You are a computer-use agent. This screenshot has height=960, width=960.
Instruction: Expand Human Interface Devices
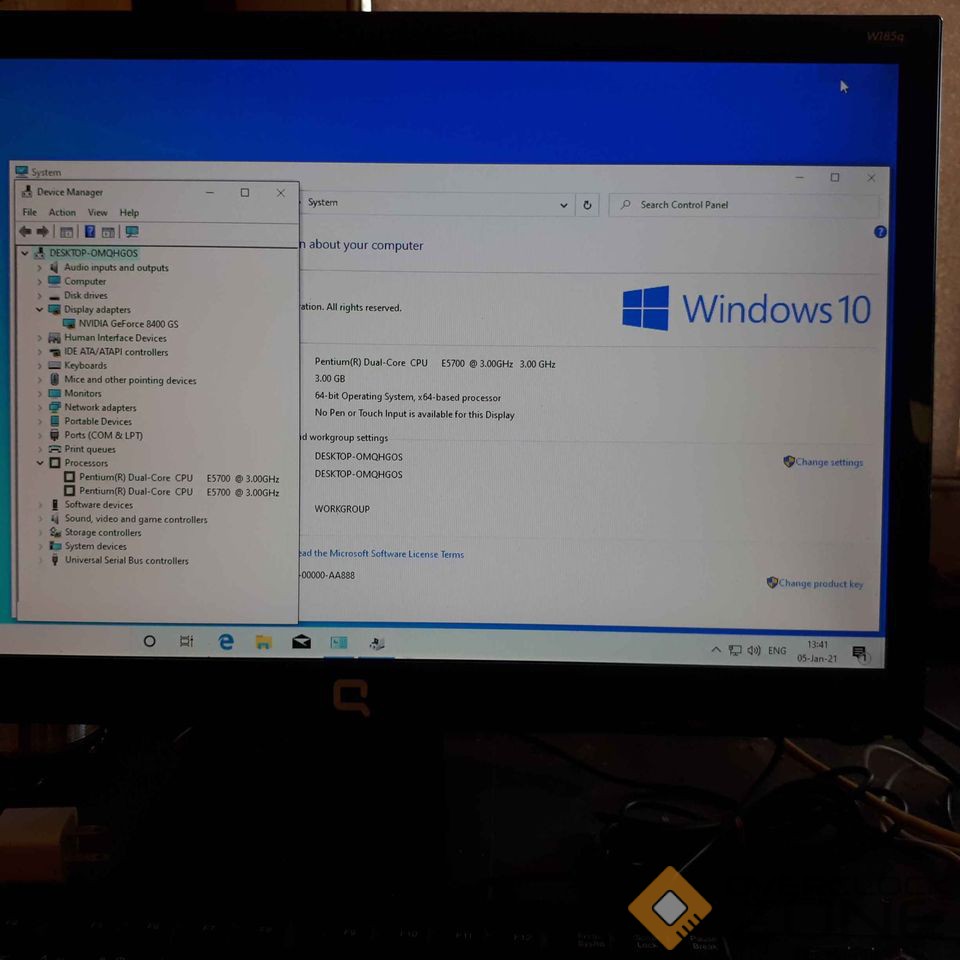pos(39,338)
